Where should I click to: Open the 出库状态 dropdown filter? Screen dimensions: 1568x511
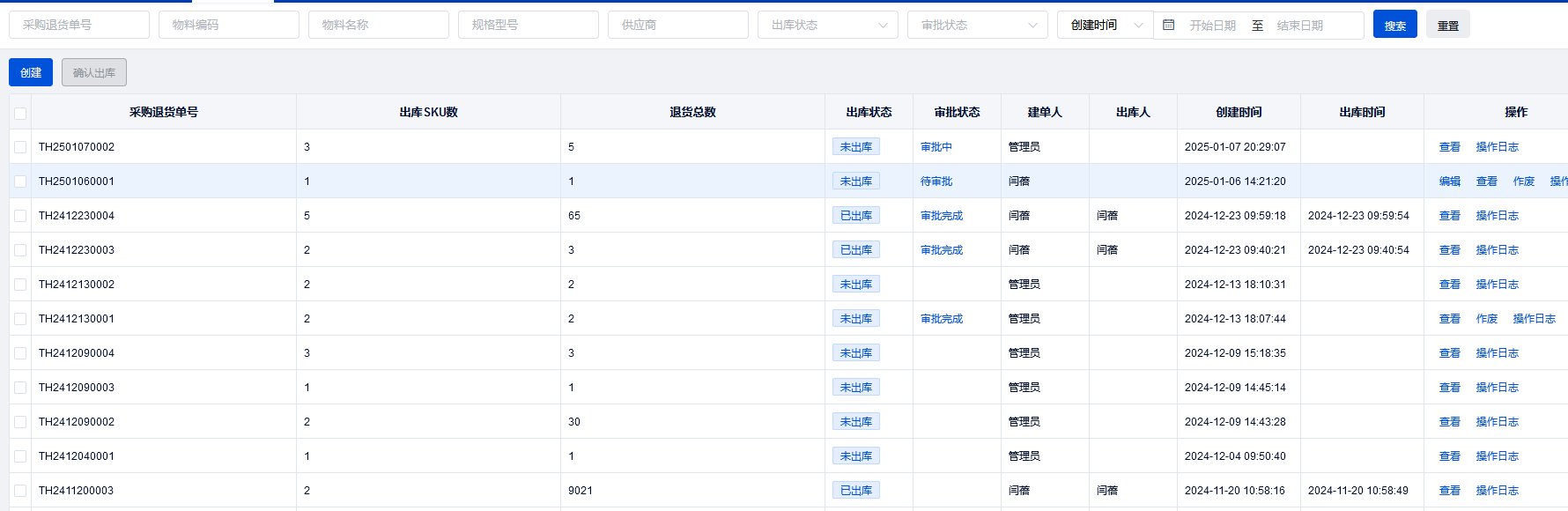(x=827, y=26)
